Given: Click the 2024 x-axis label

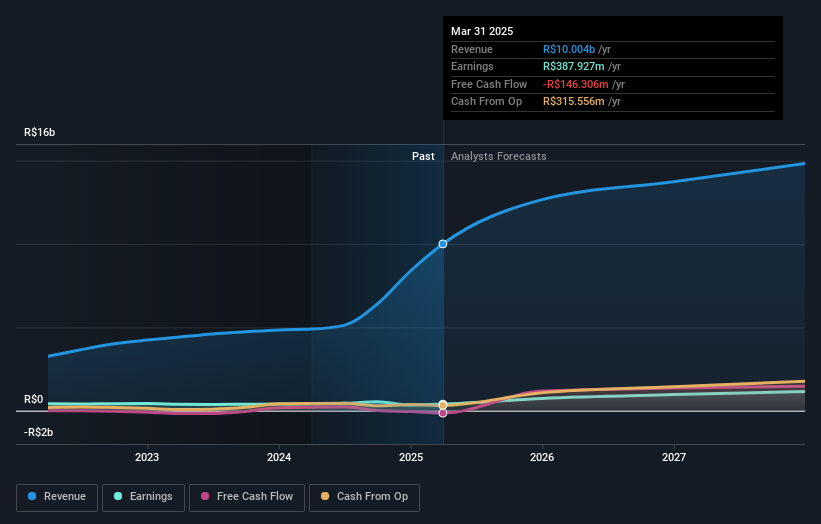Looking at the screenshot, I should coord(279,457).
